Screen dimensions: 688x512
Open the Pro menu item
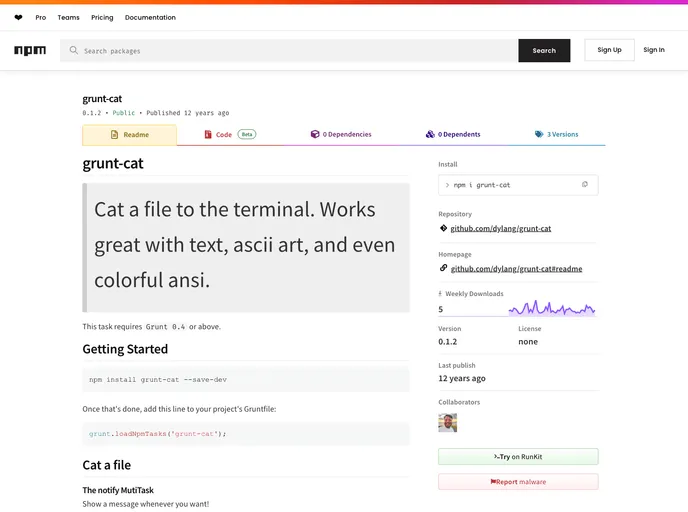[41, 18]
